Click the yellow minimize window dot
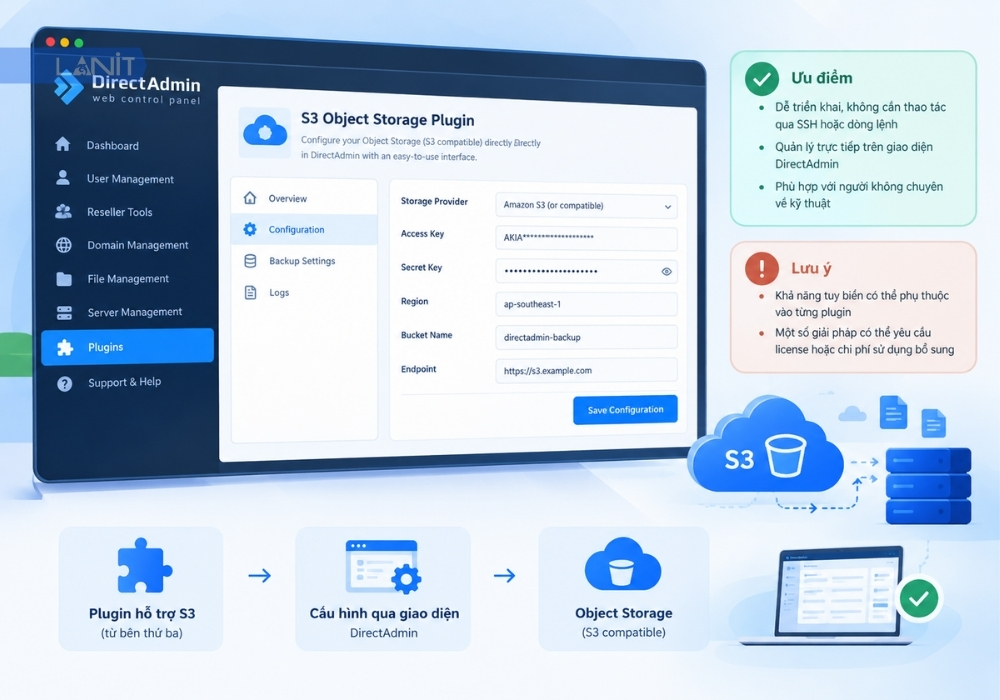The image size is (1000, 700). pyautogui.click(x=64, y=42)
